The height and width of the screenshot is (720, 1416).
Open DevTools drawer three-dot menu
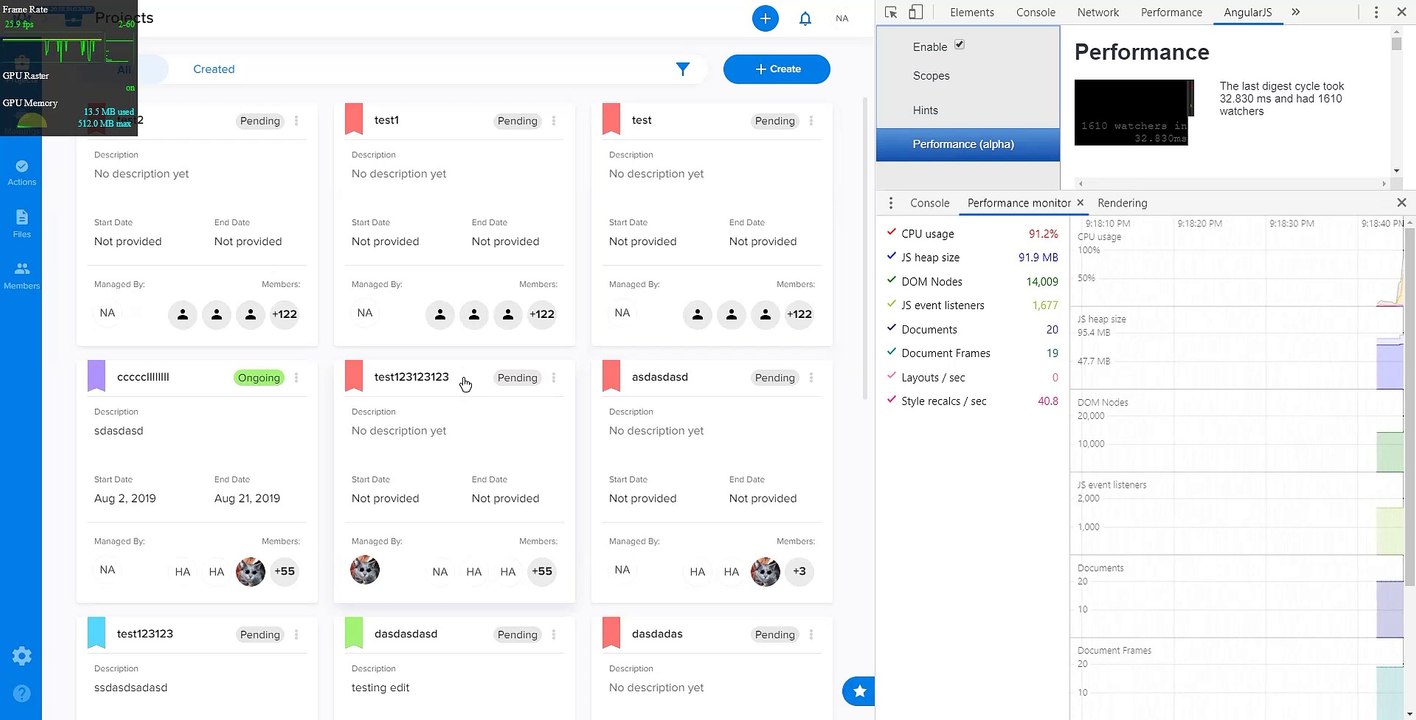[x=891, y=203]
